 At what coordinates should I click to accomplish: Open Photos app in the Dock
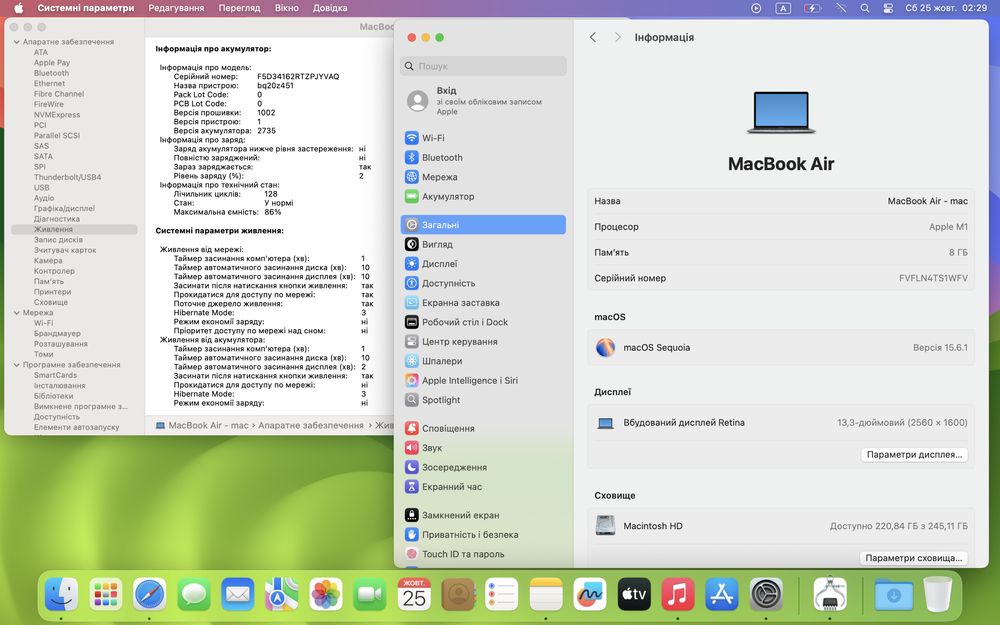tap(326, 594)
